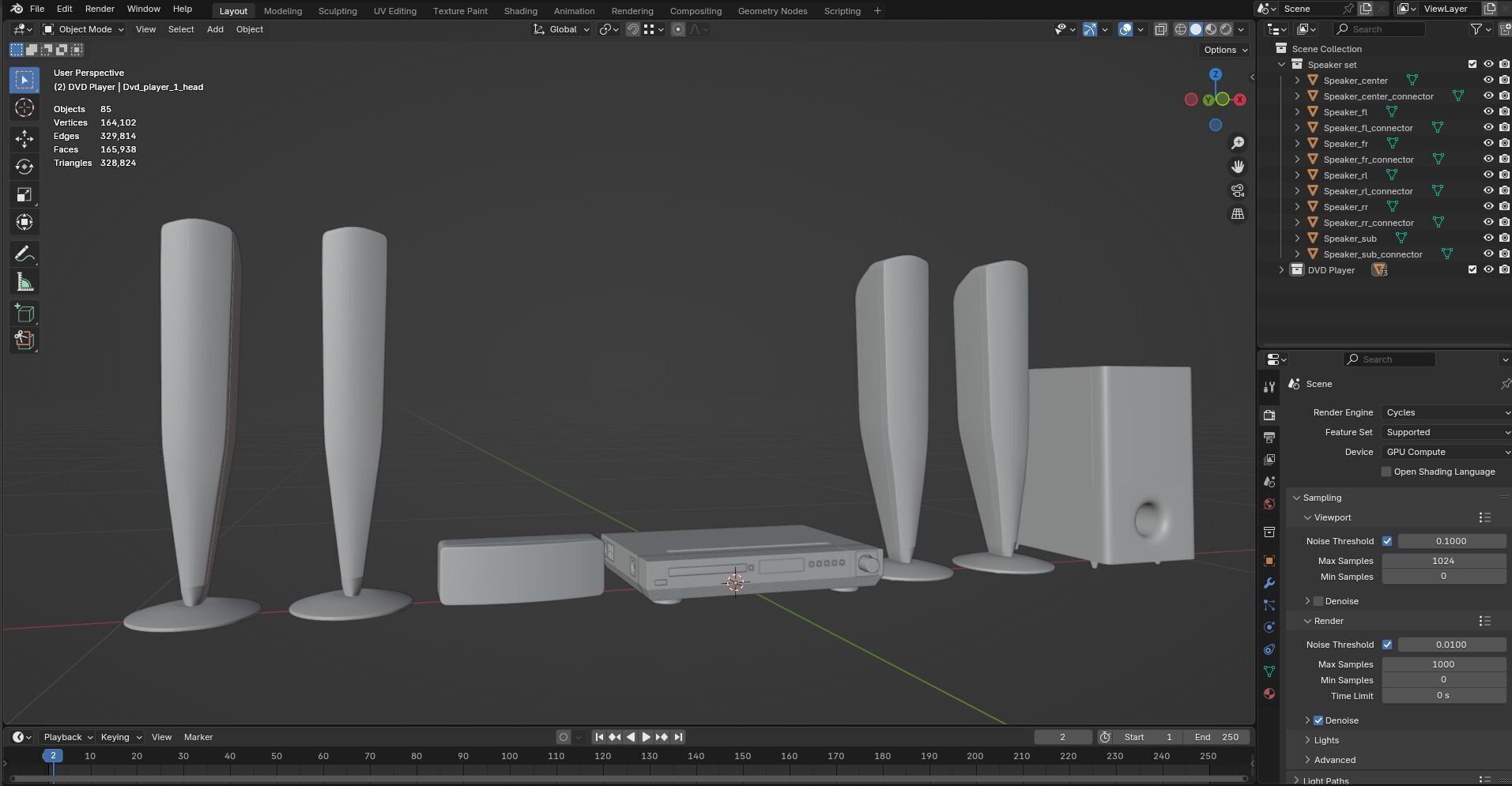
Task: Toggle the camera view icon
Action: click(x=1238, y=190)
